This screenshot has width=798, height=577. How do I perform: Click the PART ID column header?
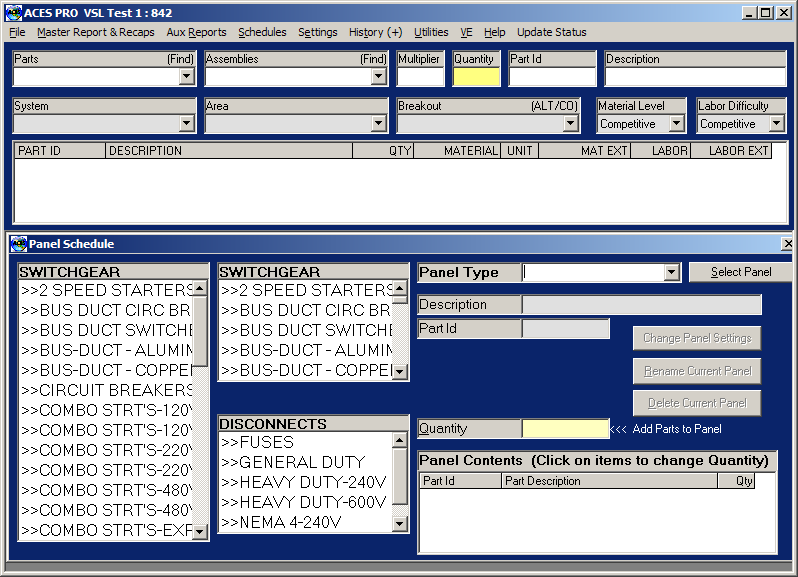(60, 151)
